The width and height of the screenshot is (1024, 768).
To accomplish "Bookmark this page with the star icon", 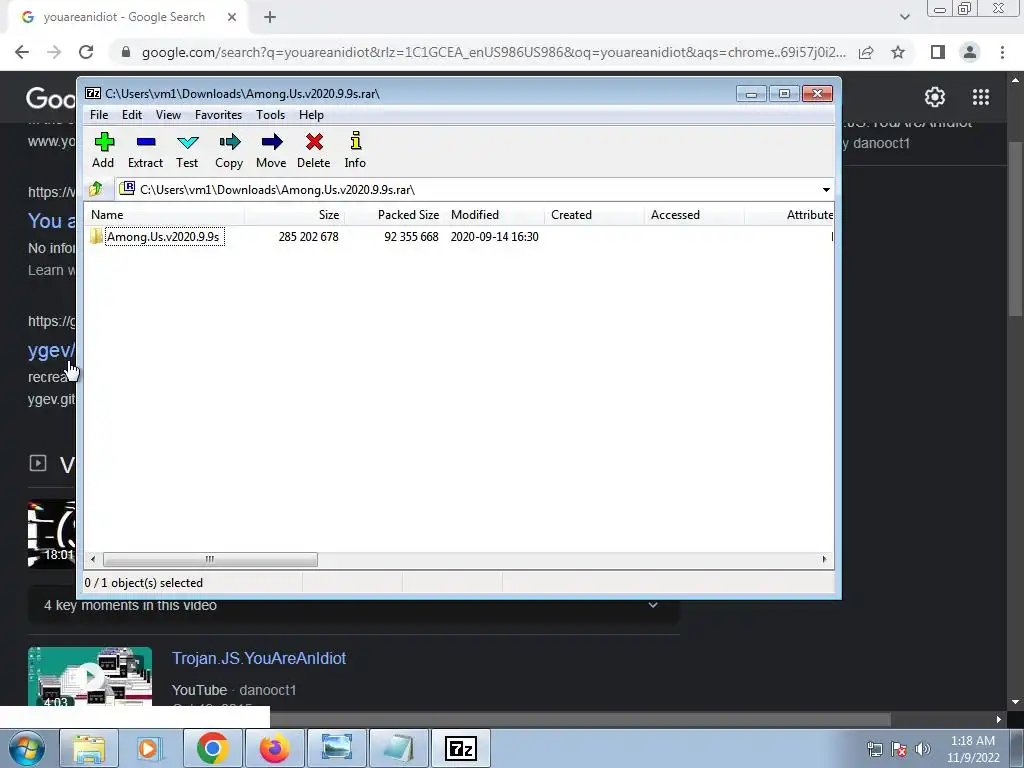I will point(898,52).
